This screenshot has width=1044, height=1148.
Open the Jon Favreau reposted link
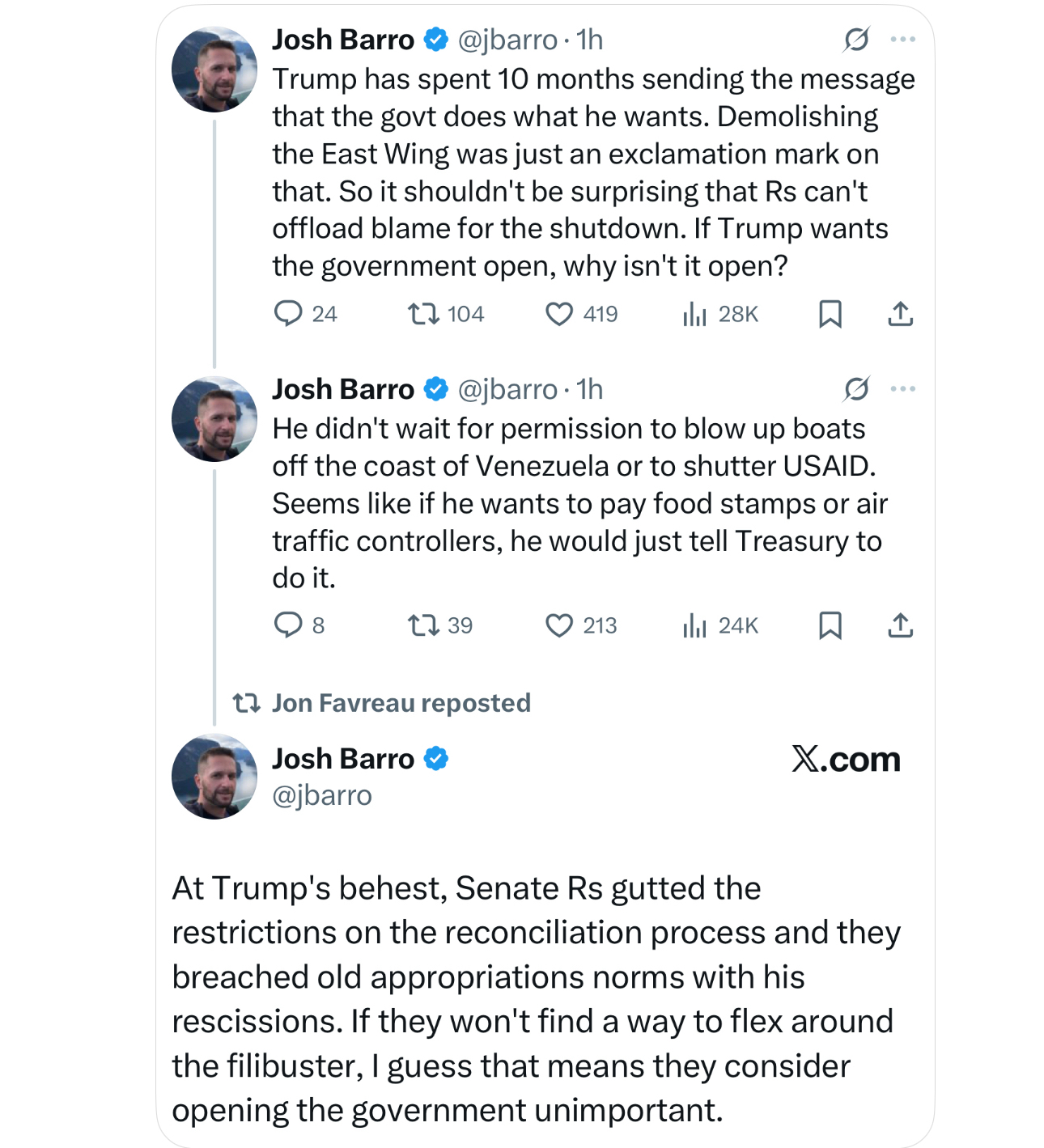point(401,702)
